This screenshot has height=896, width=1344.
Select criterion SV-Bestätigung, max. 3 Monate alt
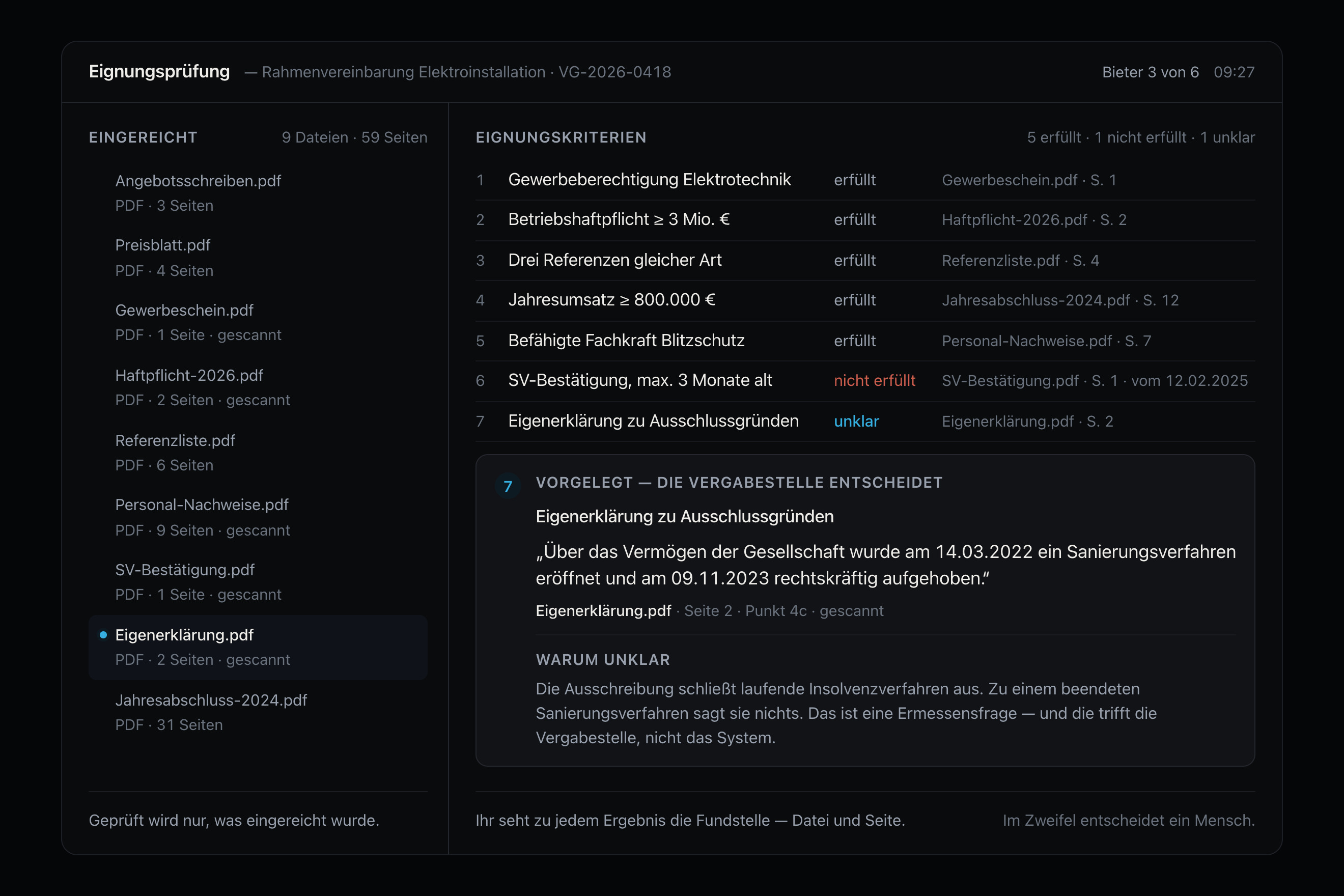[640, 381]
